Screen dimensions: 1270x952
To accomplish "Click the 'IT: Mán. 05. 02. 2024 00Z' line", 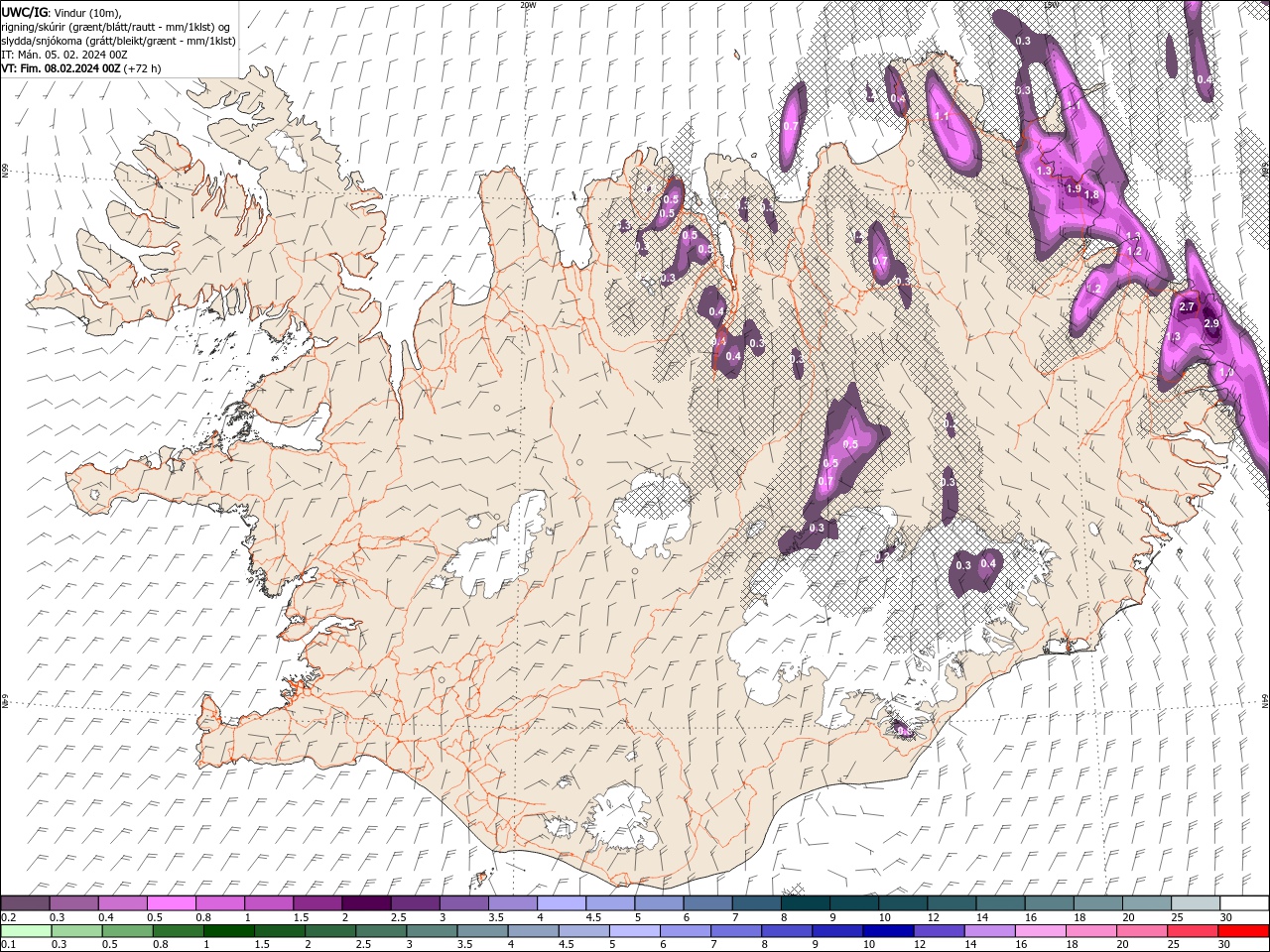I will [66, 55].
